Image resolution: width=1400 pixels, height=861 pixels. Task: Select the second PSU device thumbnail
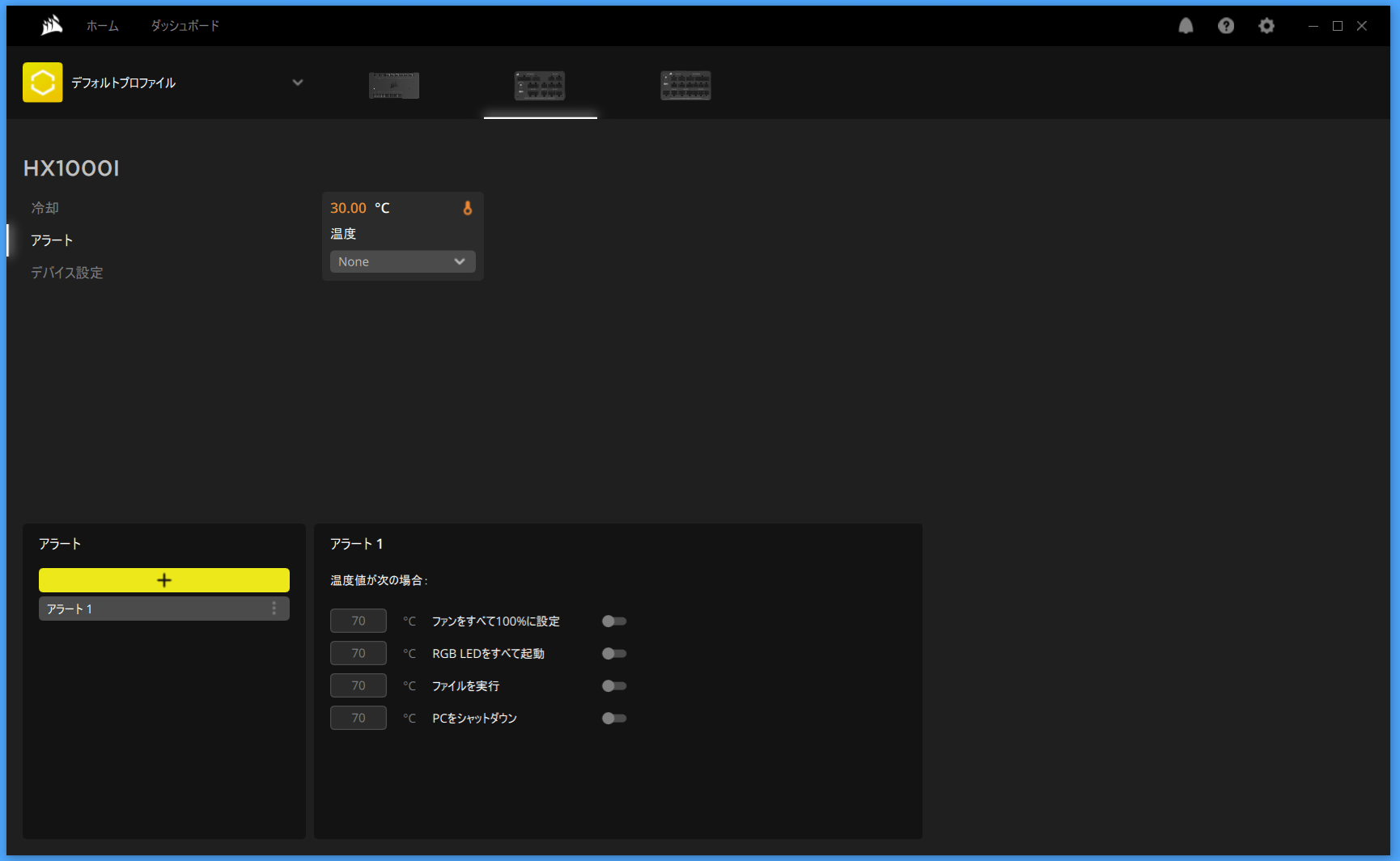(540, 85)
